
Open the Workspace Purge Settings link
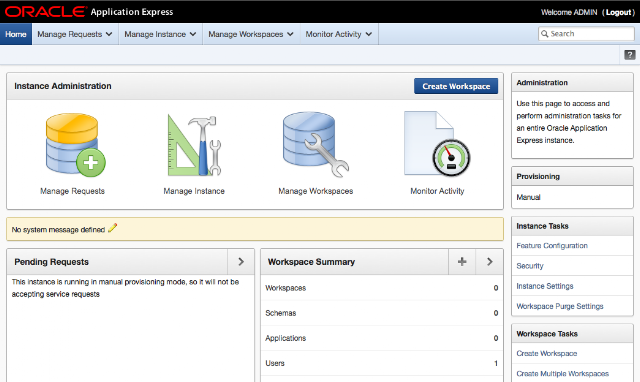[560, 306]
